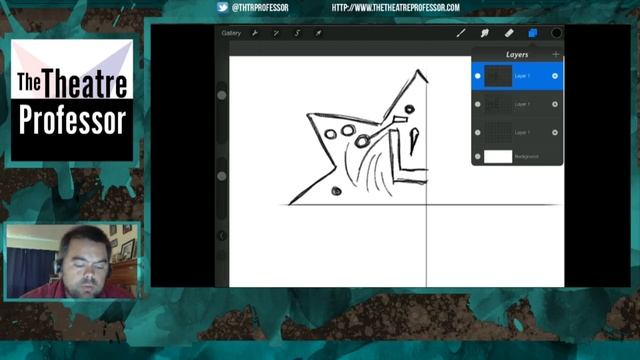
Task: Click the @THTRPROFESSOR Twitter handle
Action: click(x=260, y=7)
